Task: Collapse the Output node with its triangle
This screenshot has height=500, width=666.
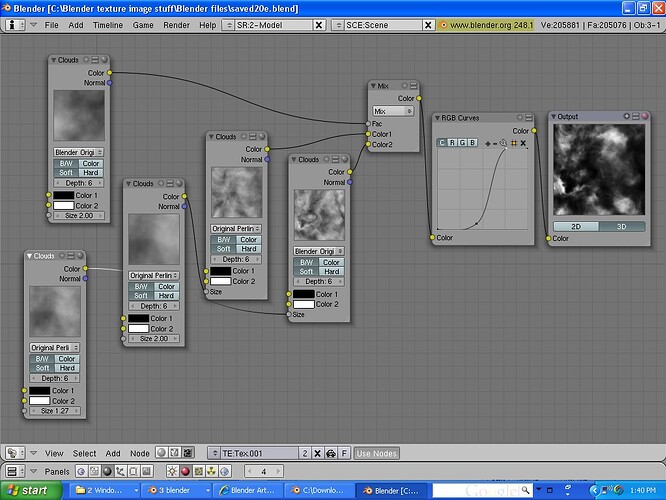Action: [553, 116]
